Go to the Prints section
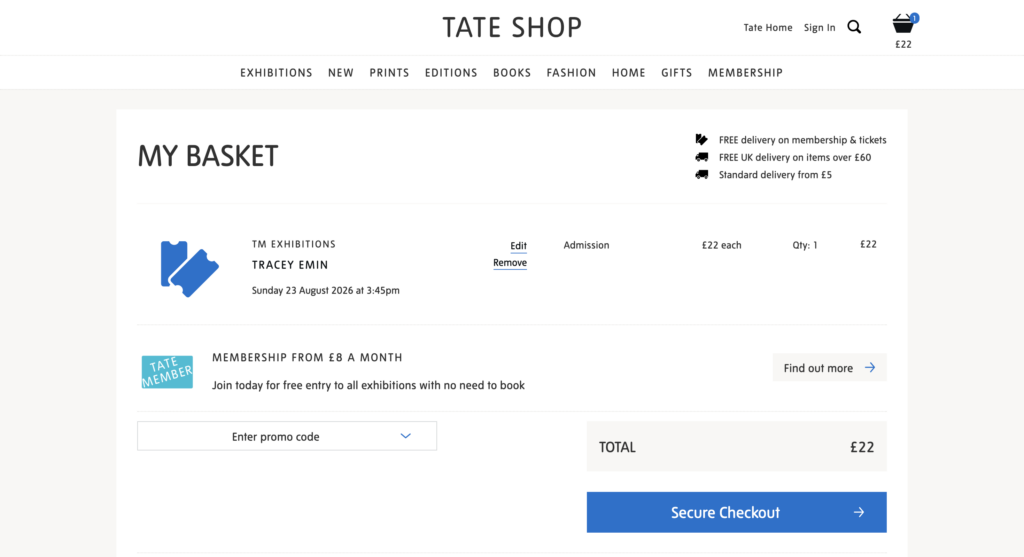 point(389,72)
